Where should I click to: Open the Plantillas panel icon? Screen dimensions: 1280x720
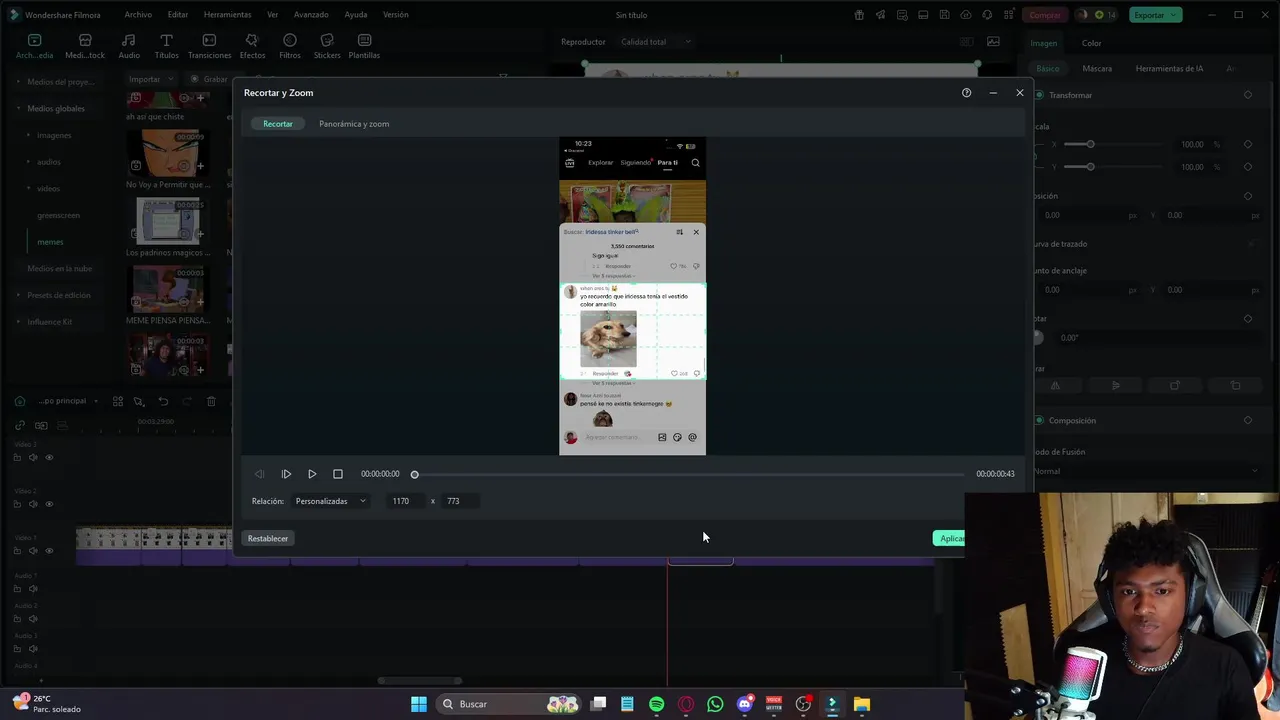(x=364, y=40)
